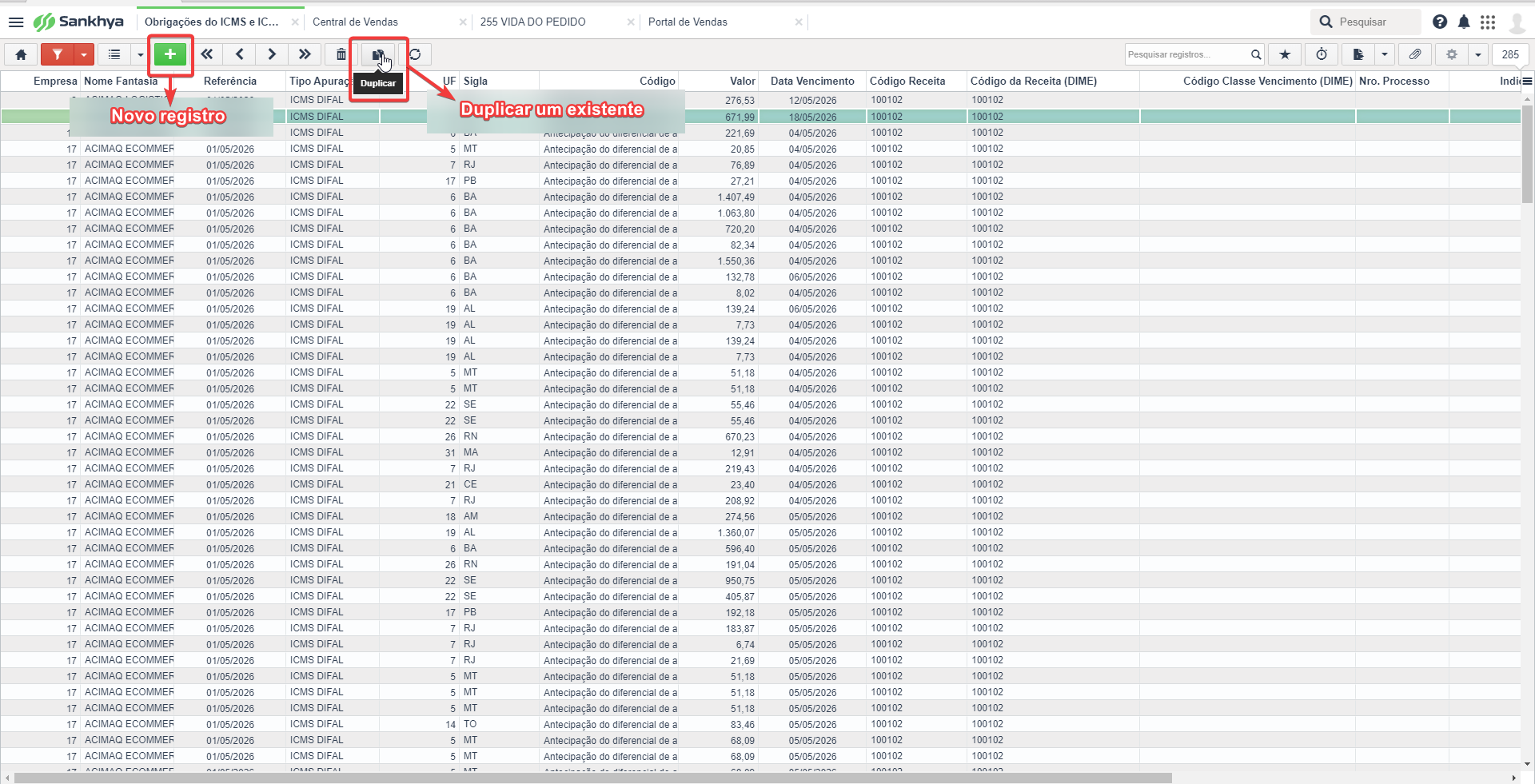Click the vertical scrollbar thumb

pos(1527,153)
